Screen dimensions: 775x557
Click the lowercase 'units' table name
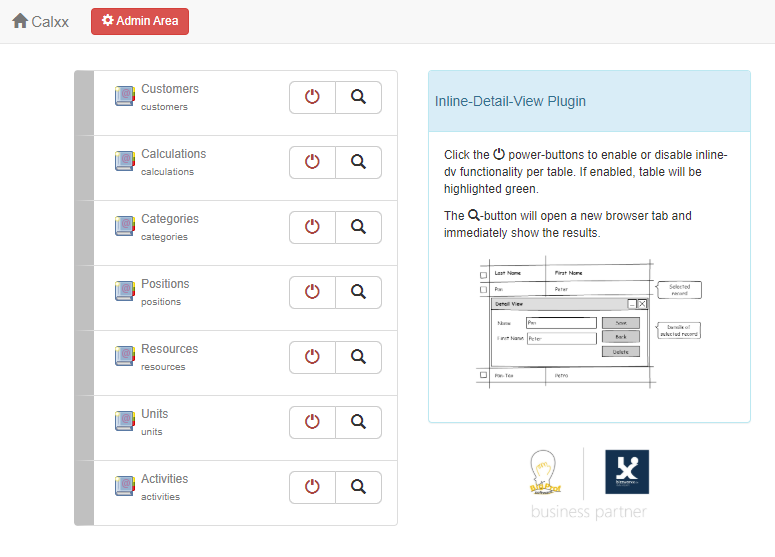pyautogui.click(x=151, y=432)
